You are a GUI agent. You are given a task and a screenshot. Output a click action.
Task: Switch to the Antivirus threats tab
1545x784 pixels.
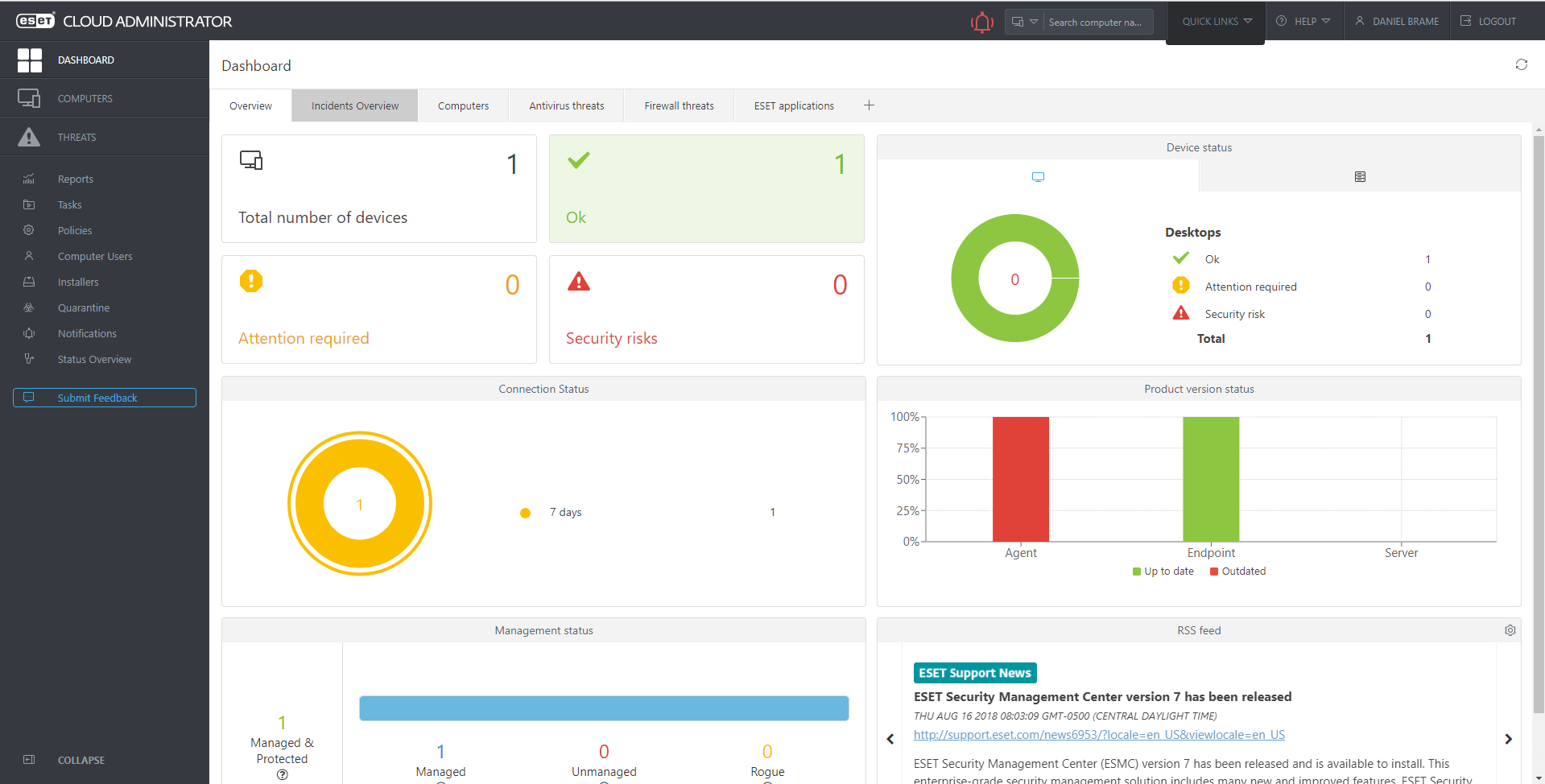[567, 105]
